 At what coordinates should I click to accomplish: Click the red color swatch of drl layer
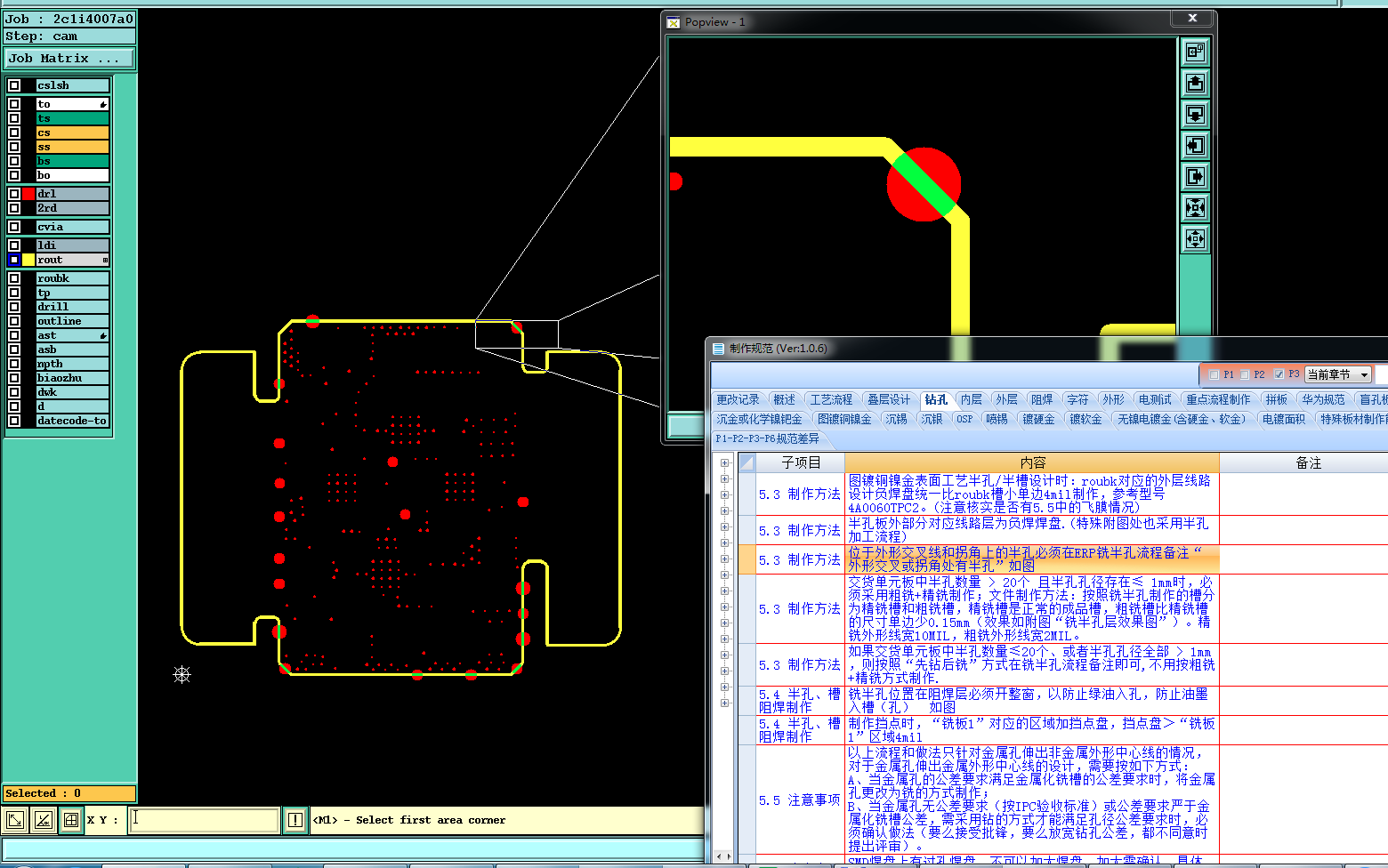[x=28, y=194]
